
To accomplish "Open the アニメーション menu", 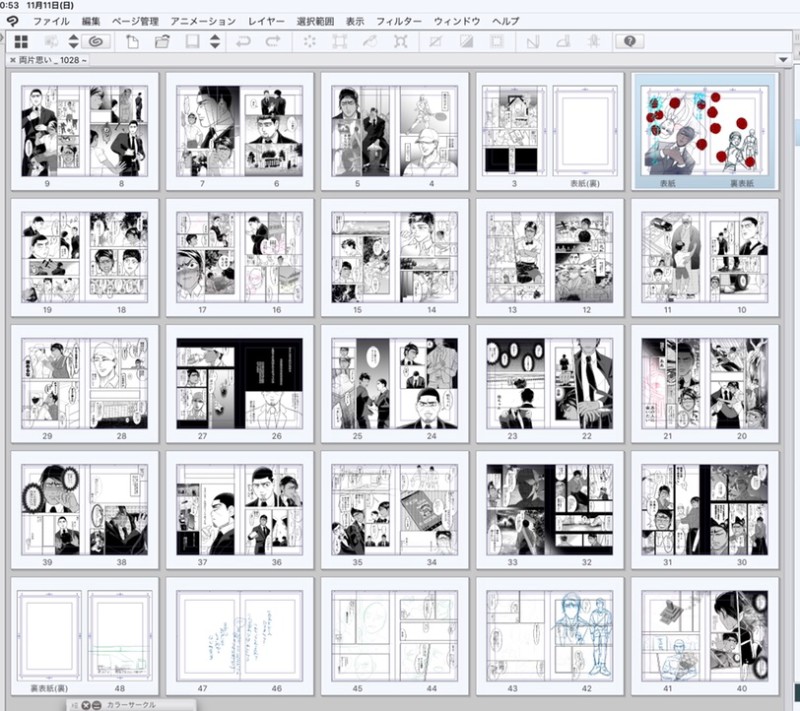I will (203, 21).
